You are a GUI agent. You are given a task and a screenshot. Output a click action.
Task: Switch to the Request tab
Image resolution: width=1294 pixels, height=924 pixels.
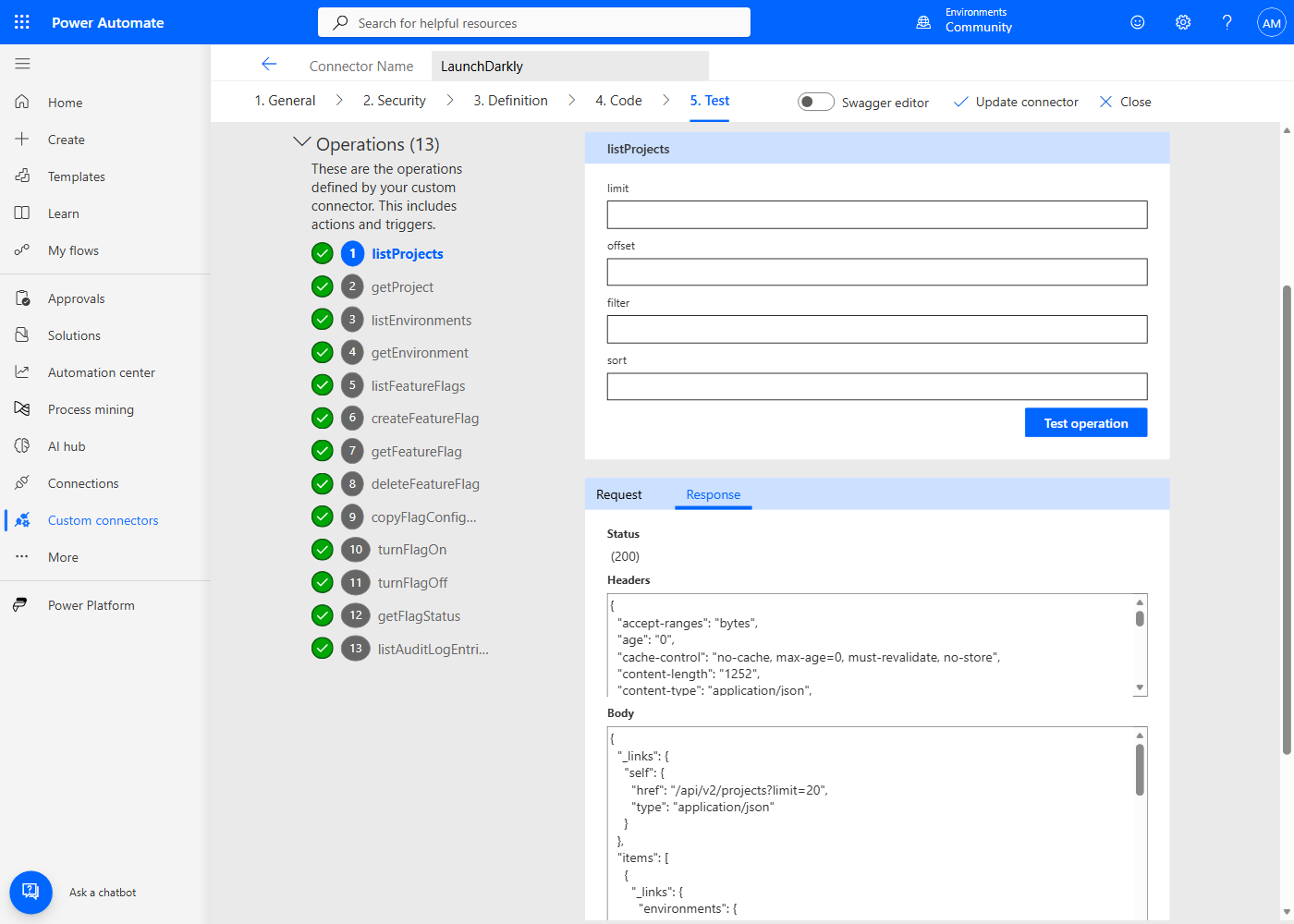(x=619, y=494)
